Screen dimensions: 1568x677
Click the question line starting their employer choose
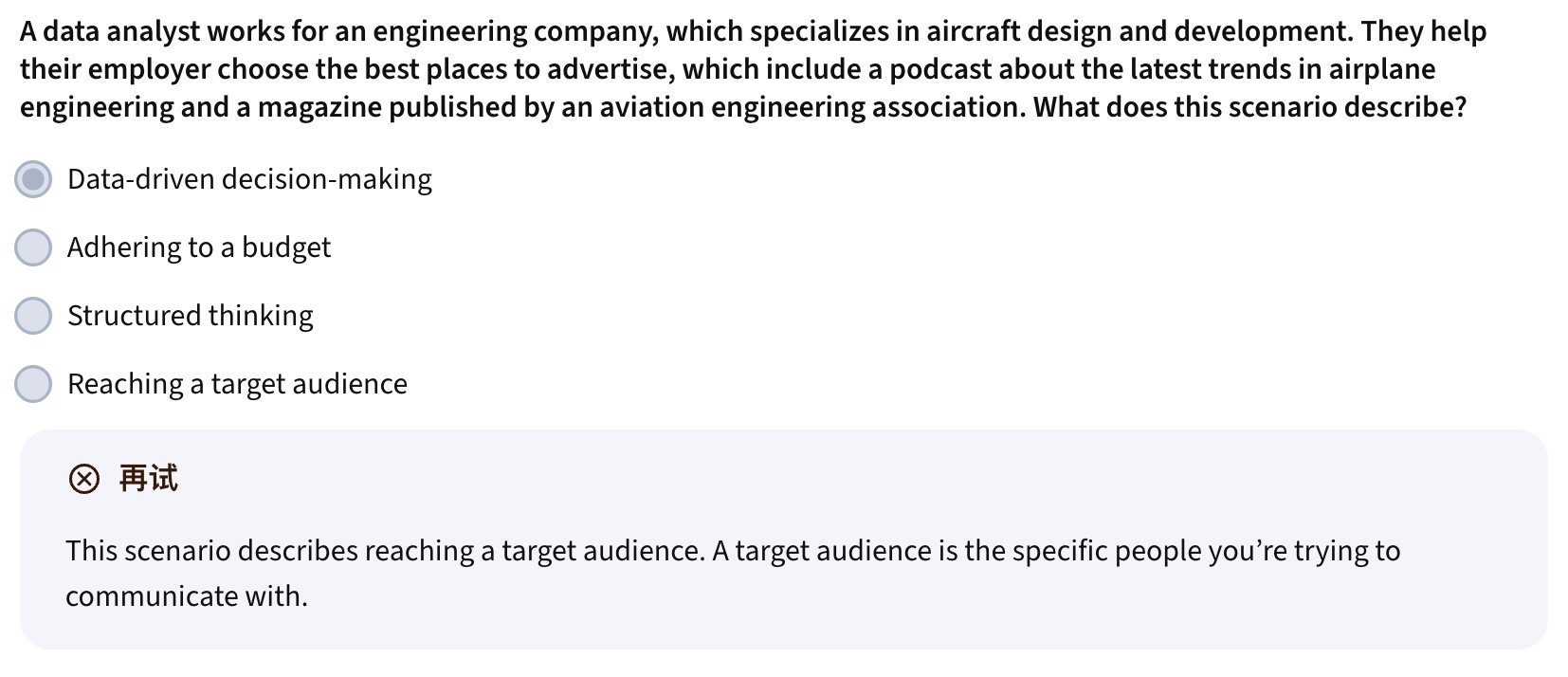click(727, 69)
